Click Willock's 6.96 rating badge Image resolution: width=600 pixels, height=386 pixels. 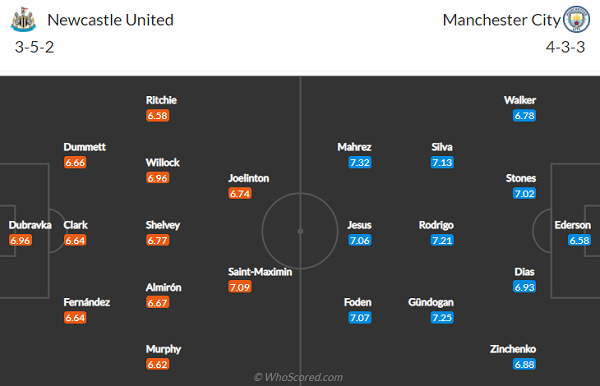[157, 178]
